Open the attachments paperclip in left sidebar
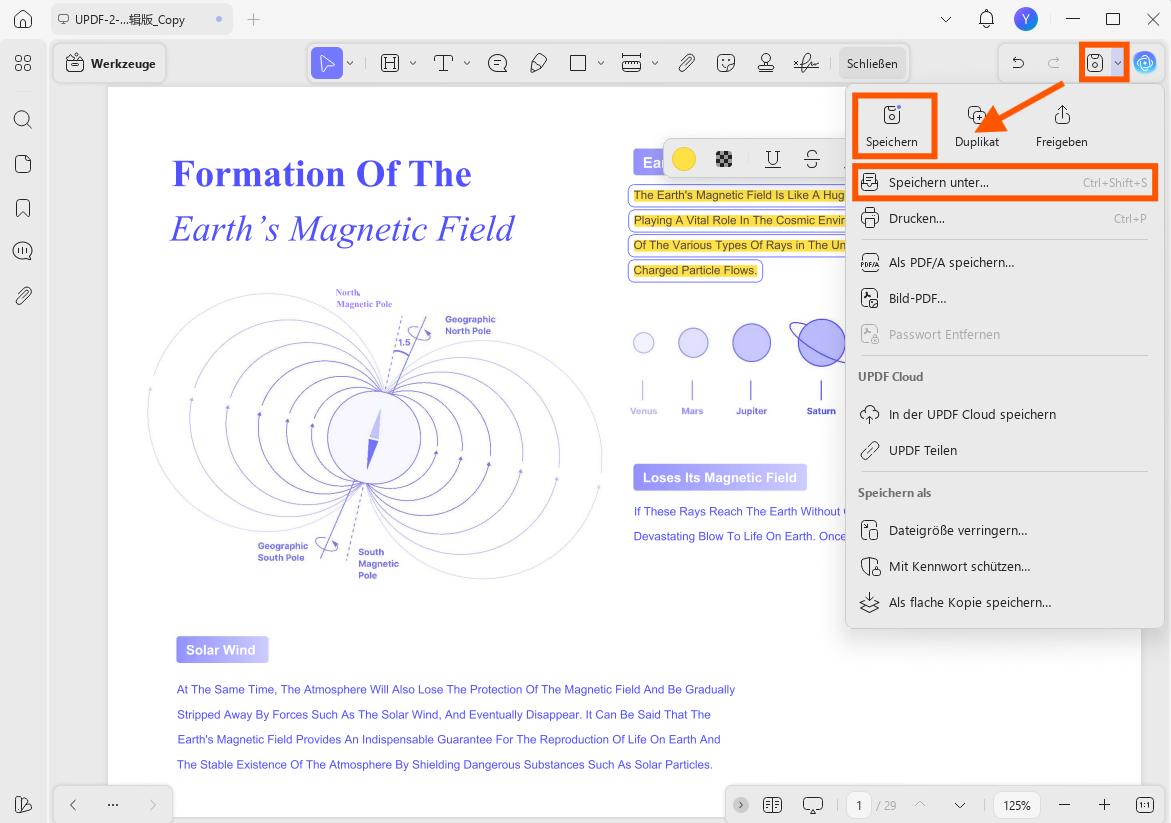This screenshot has width=1171, height=823. point(23,296)
